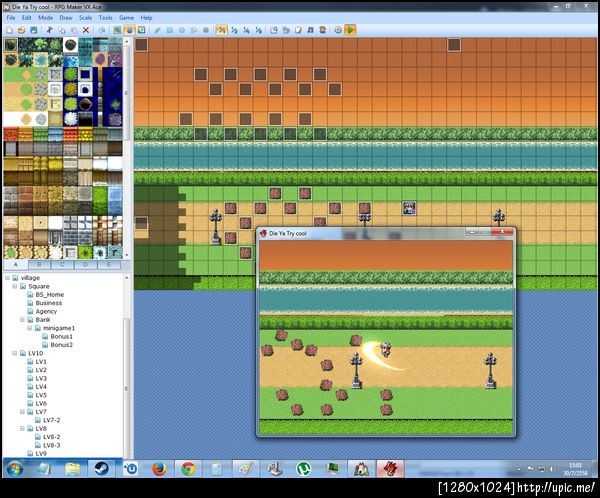This screenshot has height=498, width=600.
Task: Collapse the LV10 map node
Action: pos(15,353)
